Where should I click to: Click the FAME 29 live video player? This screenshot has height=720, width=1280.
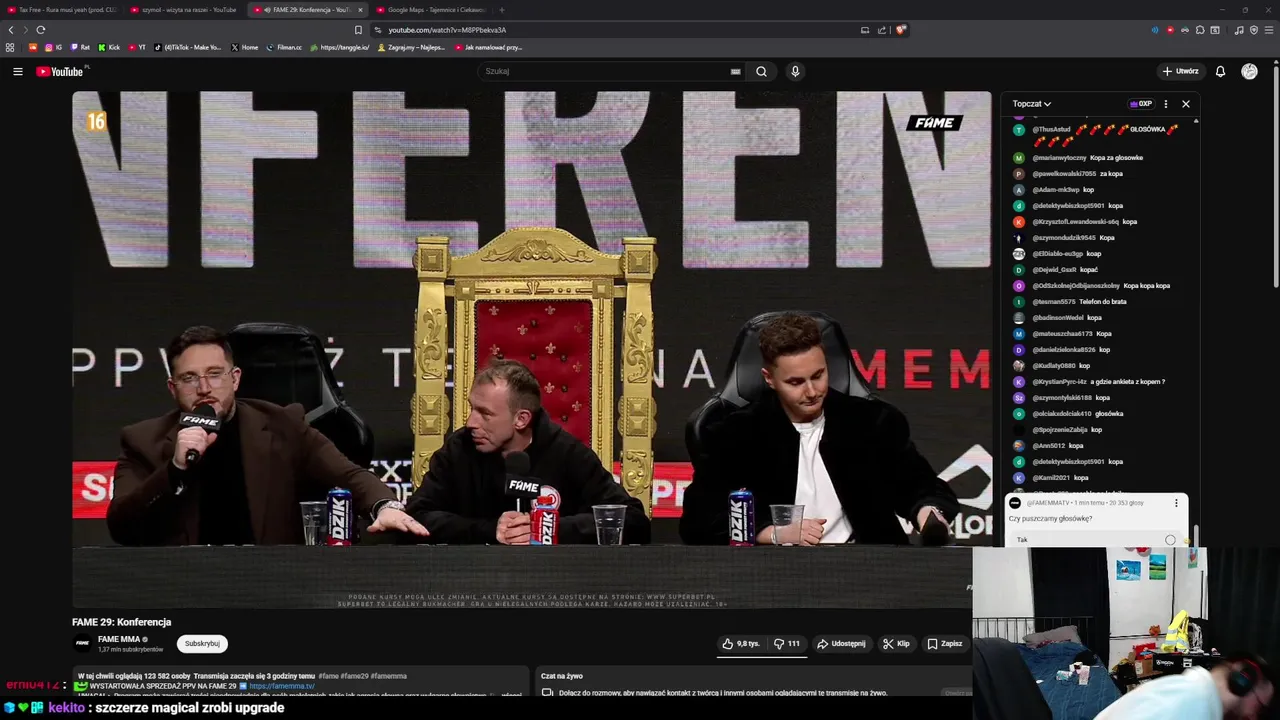[531, 350]
